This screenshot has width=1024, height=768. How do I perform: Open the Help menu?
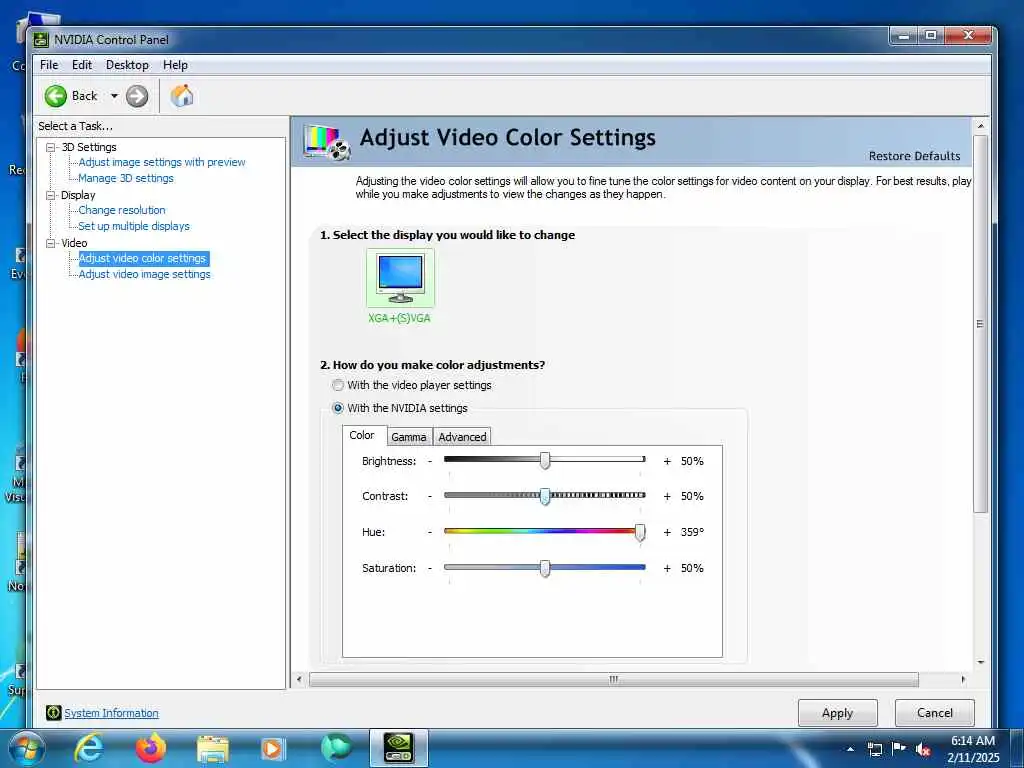point(175,65)
